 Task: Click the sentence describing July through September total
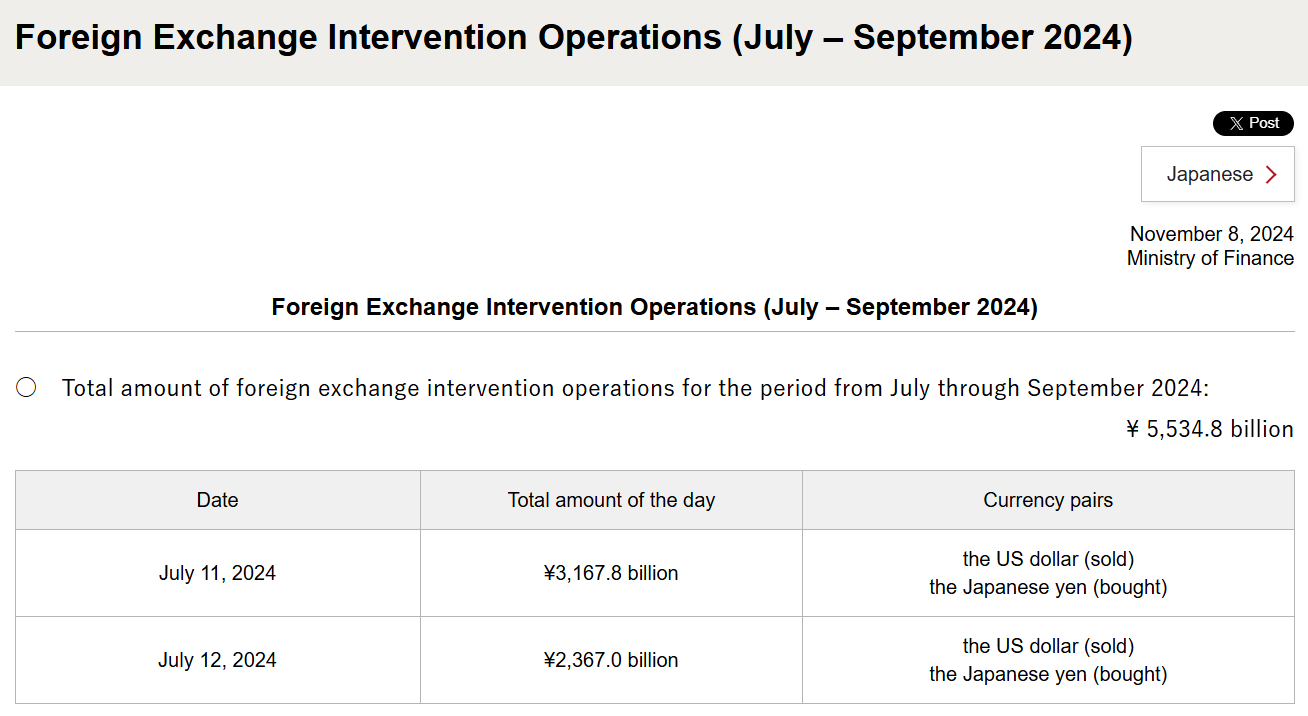pos(636,388)
